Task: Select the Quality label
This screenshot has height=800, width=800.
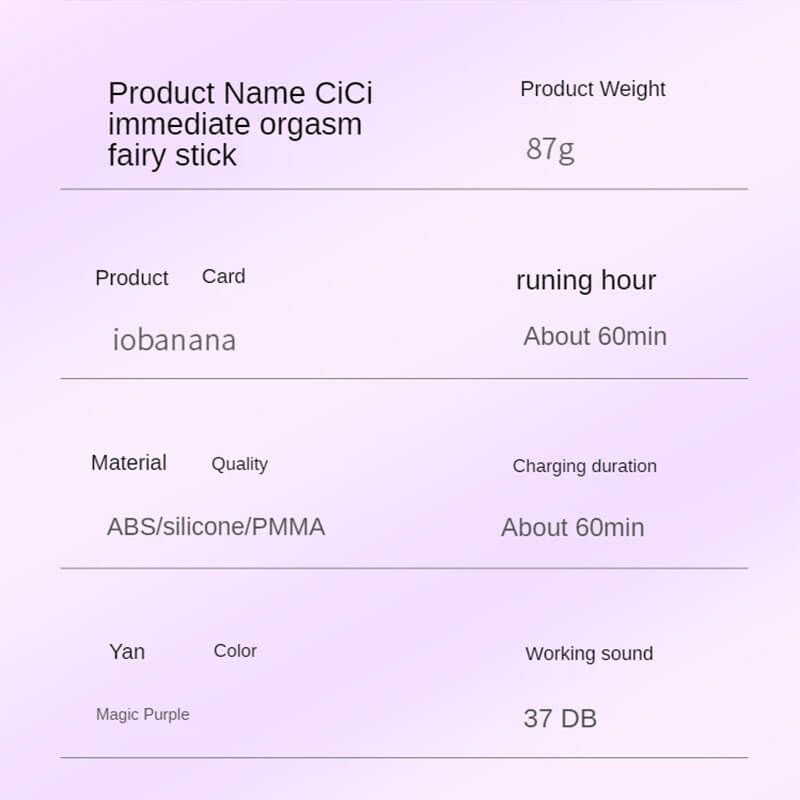Action: pos(239,464)
